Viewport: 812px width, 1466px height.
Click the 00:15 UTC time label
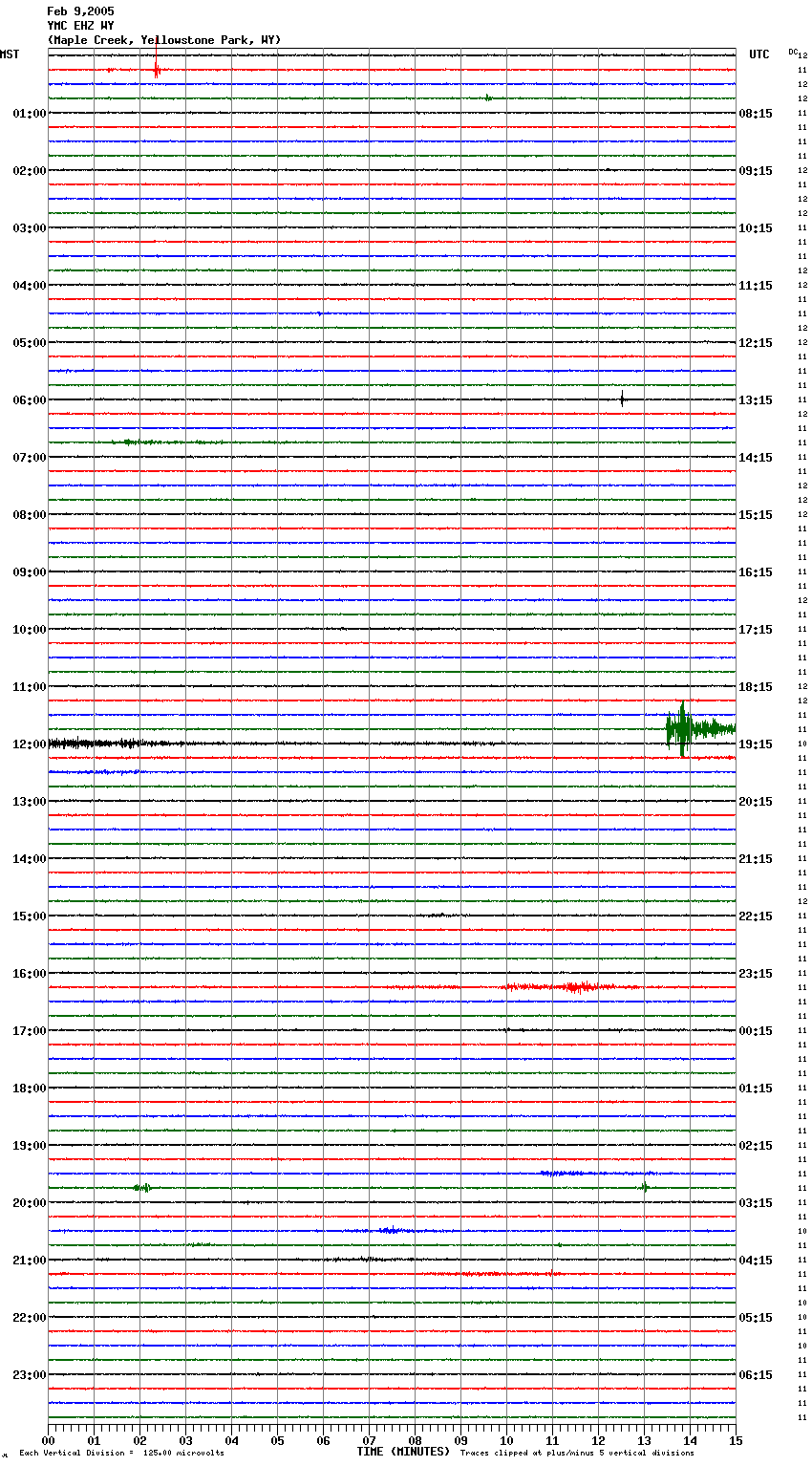coord(756,1031)
